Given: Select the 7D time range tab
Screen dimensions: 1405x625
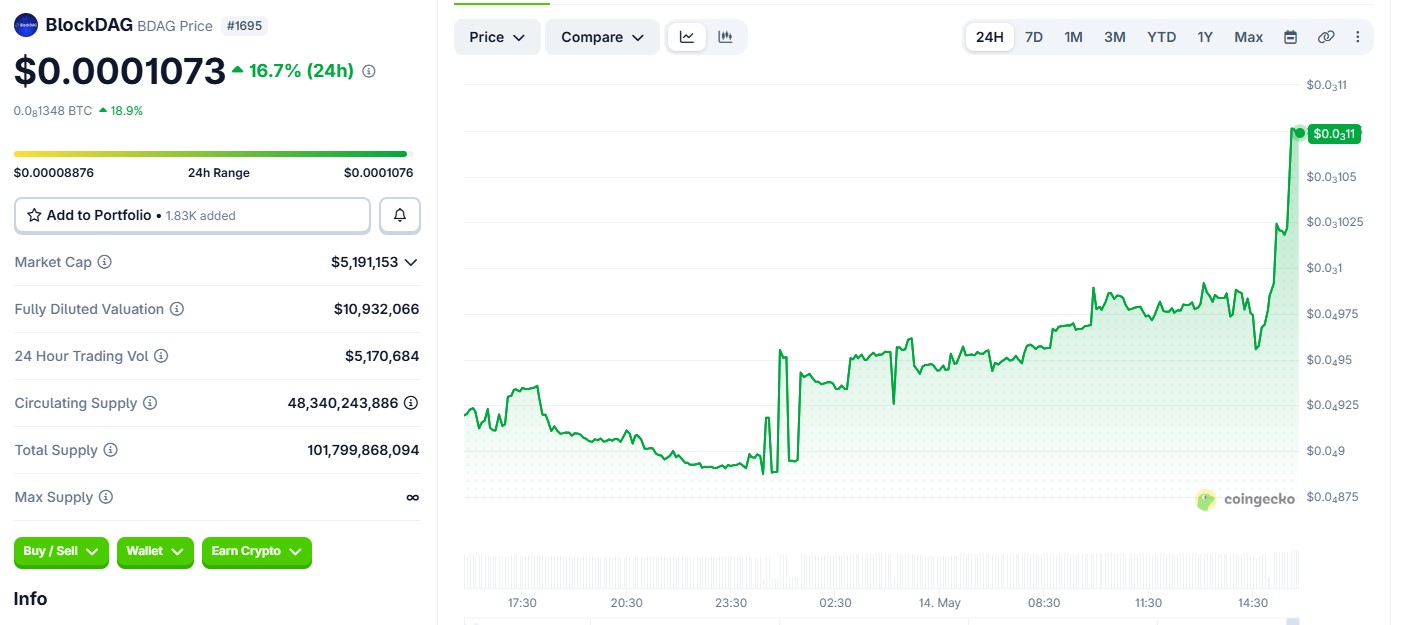Looking at the screenshot, I should click(1034, 37).
